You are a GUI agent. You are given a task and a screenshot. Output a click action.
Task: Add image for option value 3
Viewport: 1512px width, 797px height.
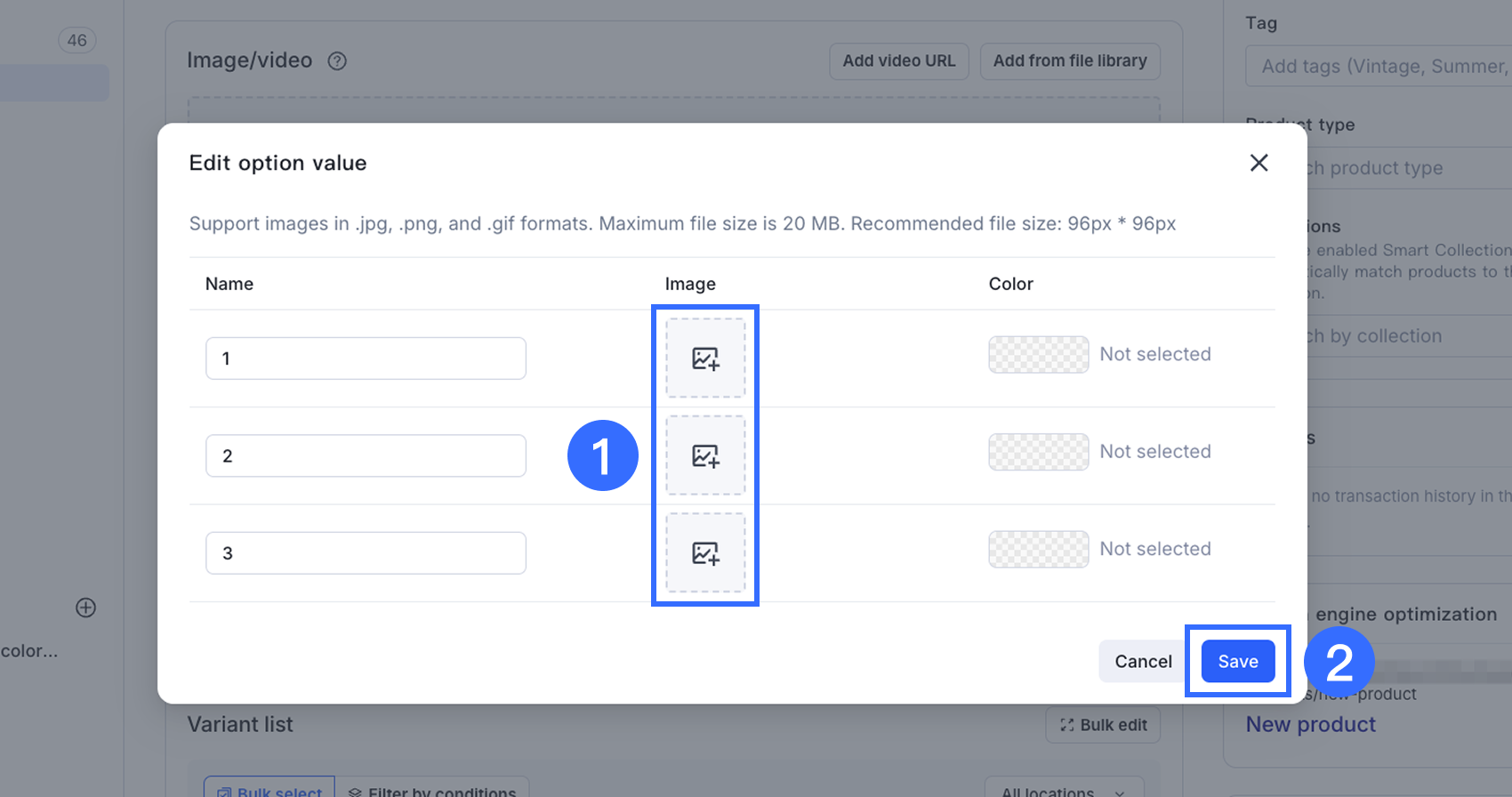pos(705,552)
